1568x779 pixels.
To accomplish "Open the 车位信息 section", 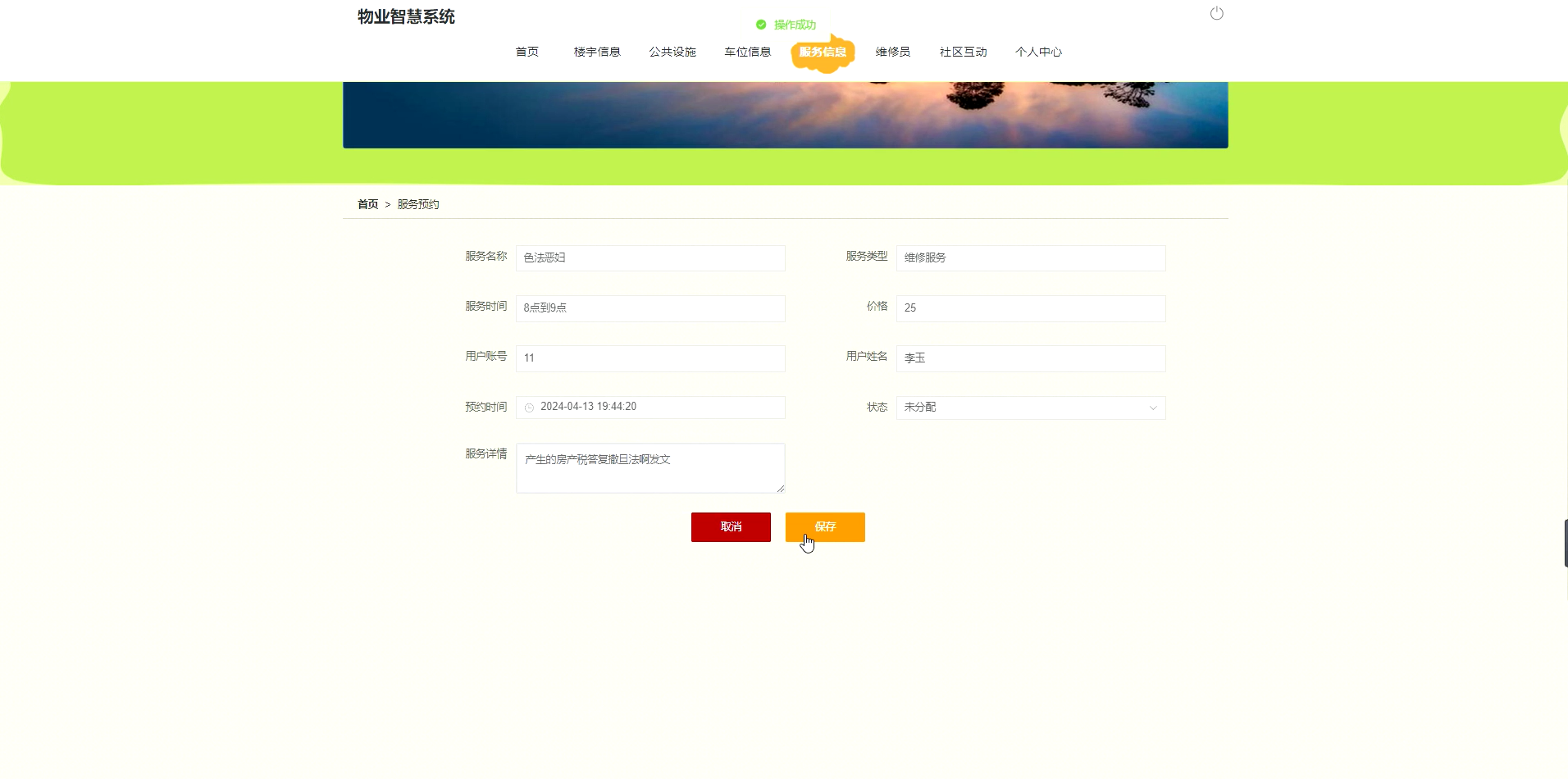I will click(x=747, y=52).
